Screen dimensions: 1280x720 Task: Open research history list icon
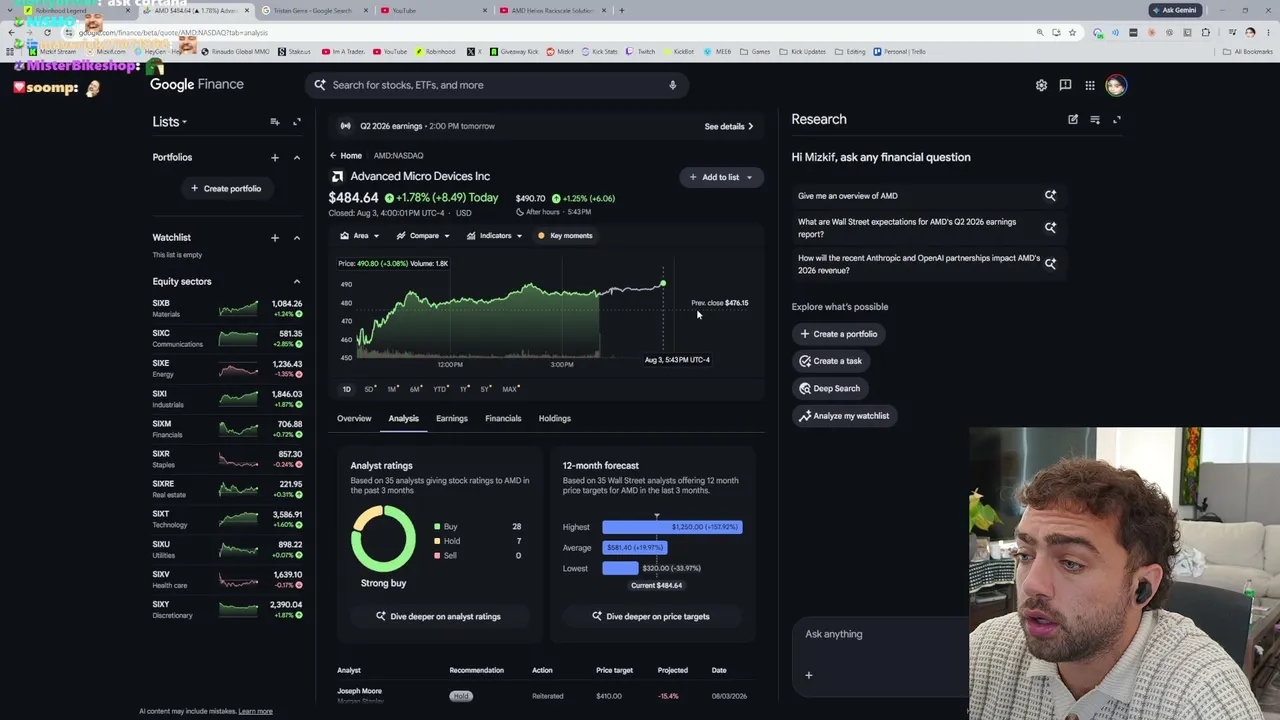click(1095, 120)
